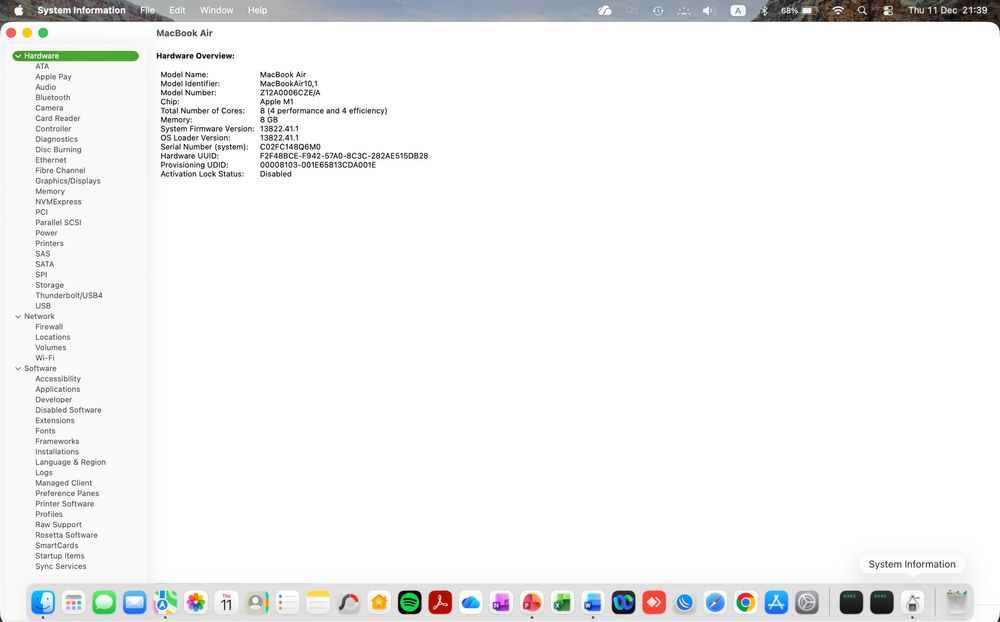Open Finder from the Dock
1000x622 pixels.
[x=43, y=602]
